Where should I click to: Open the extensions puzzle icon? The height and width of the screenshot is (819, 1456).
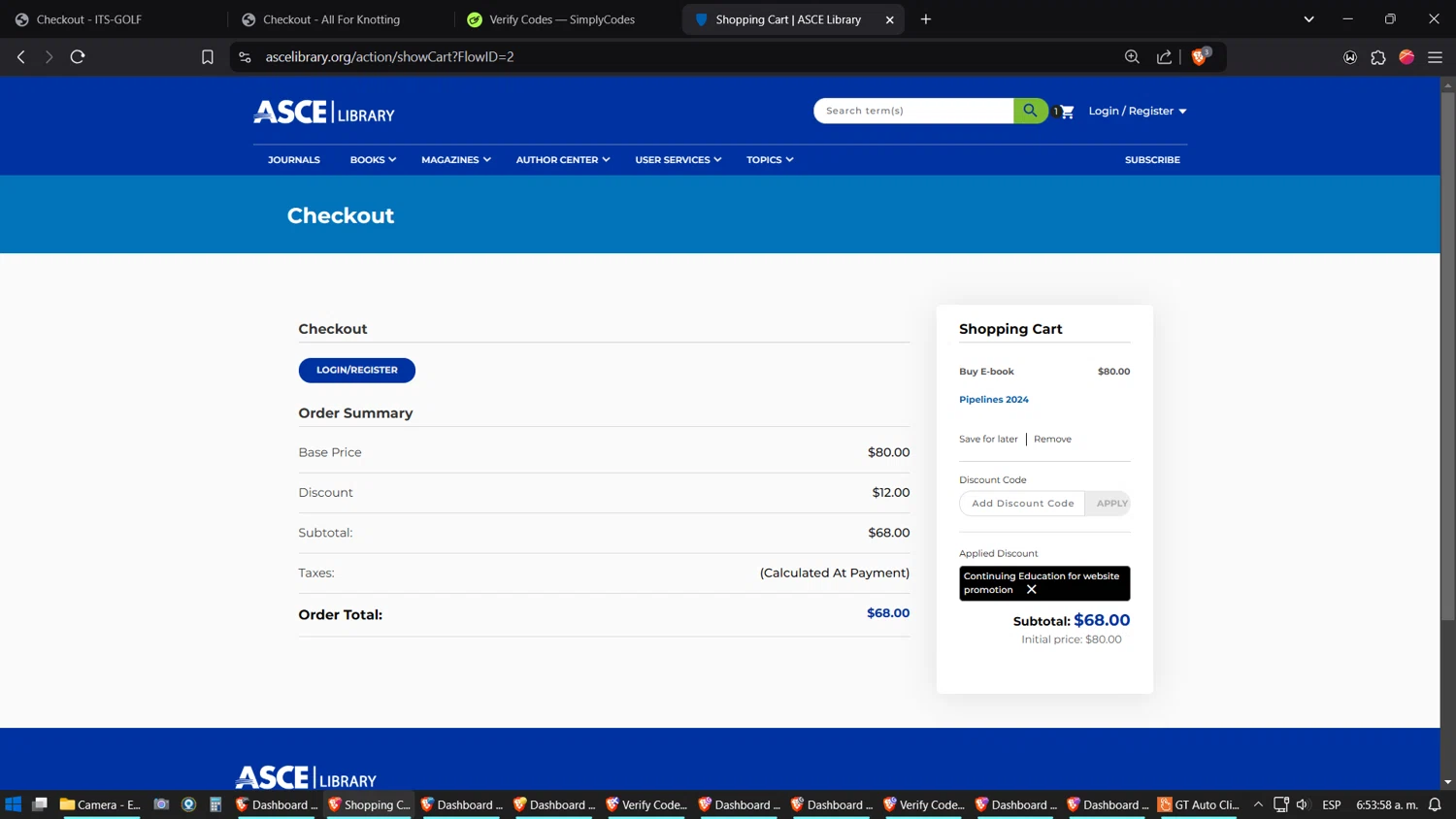(x=1378, y=57)
